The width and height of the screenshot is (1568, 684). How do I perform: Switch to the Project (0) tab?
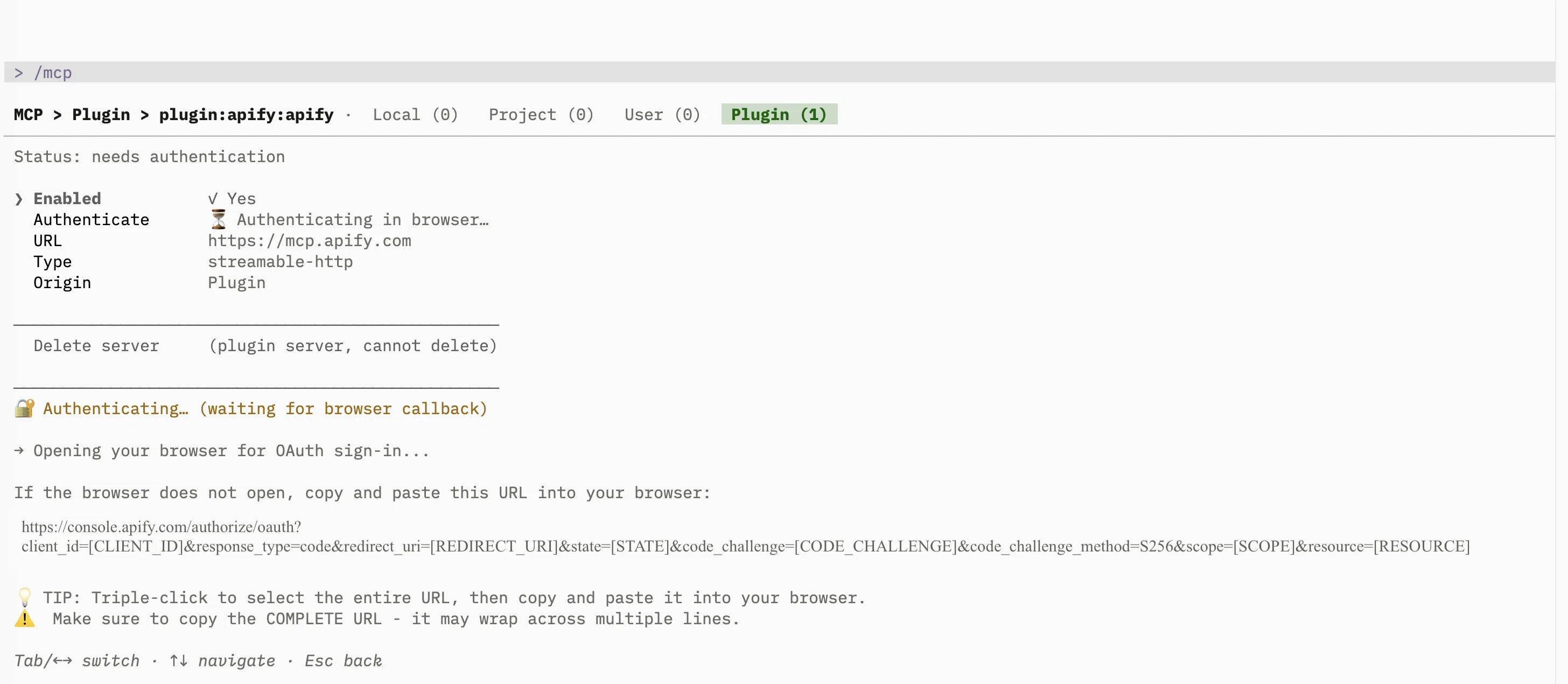click(x=541, y=115)
